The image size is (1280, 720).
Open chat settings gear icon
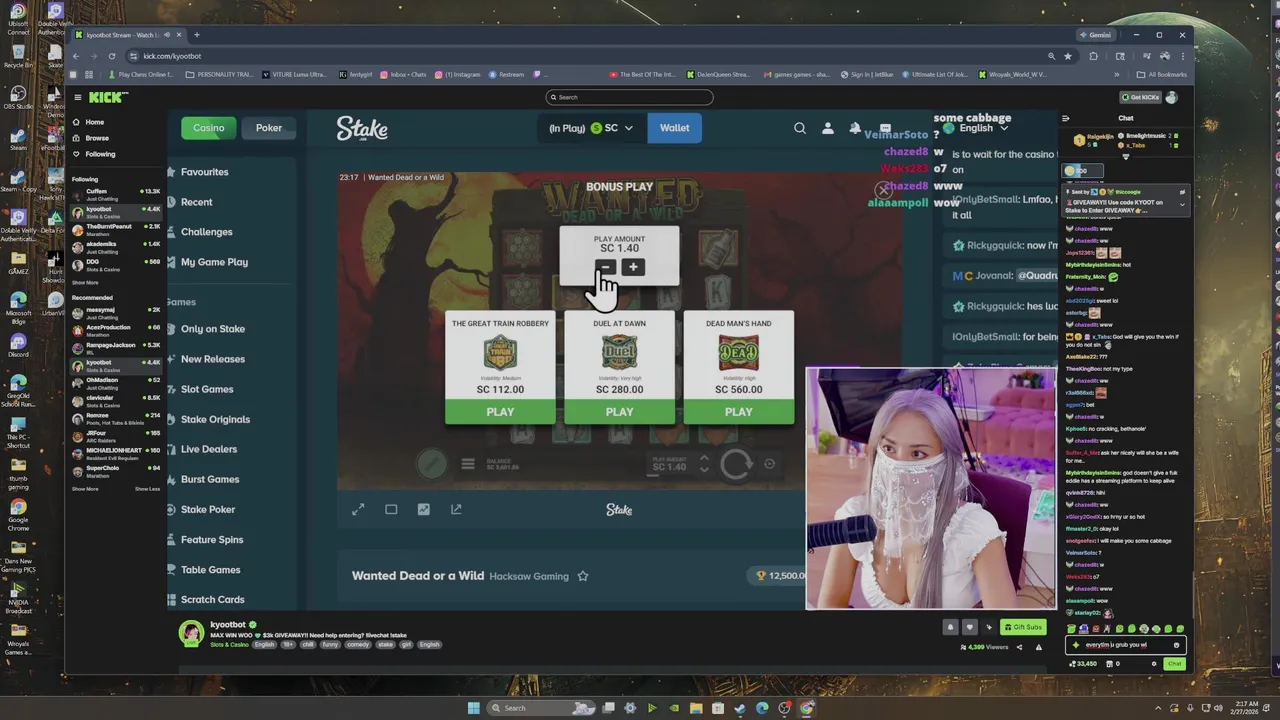click(1154, 664)
